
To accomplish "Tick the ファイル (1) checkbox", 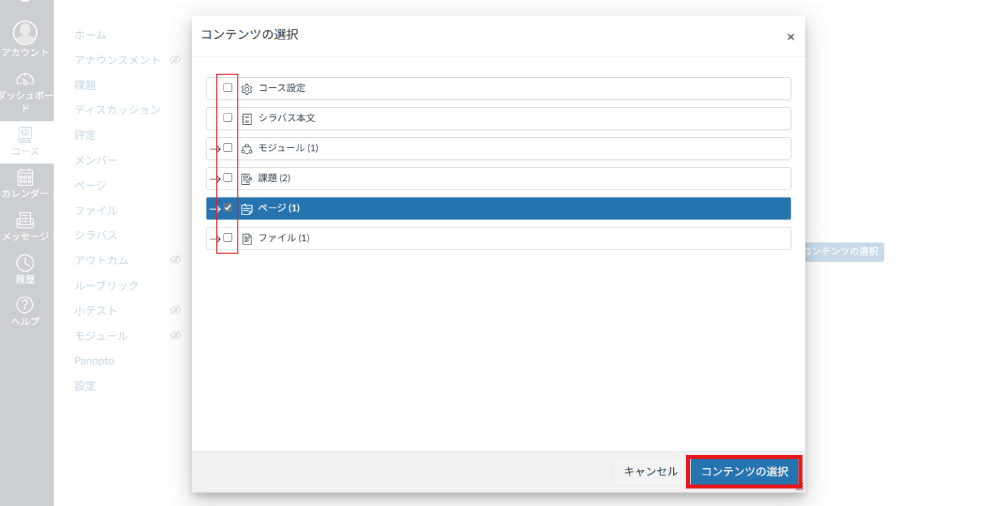I will click(228, 237).
